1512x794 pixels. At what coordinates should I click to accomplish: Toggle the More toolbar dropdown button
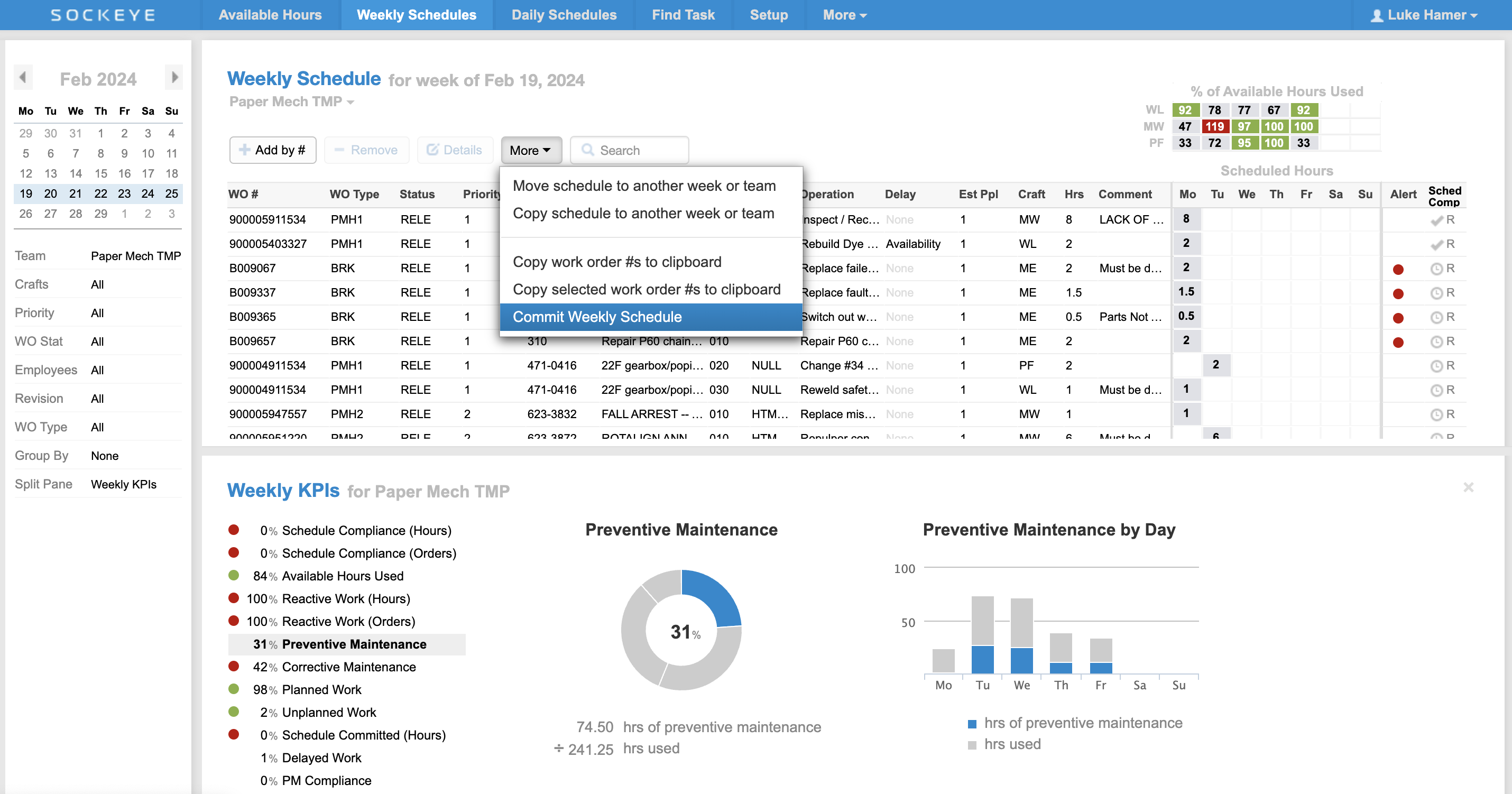[531, 150]
